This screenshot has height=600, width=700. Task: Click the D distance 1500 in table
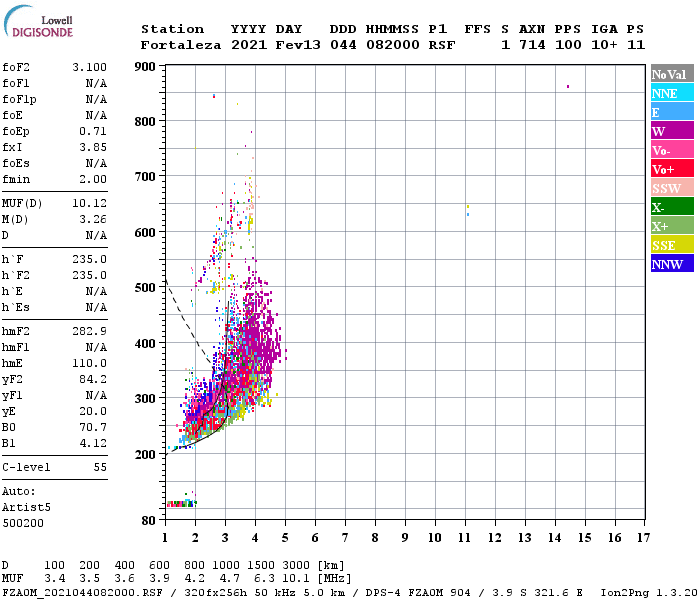click(x=261, y=565)
